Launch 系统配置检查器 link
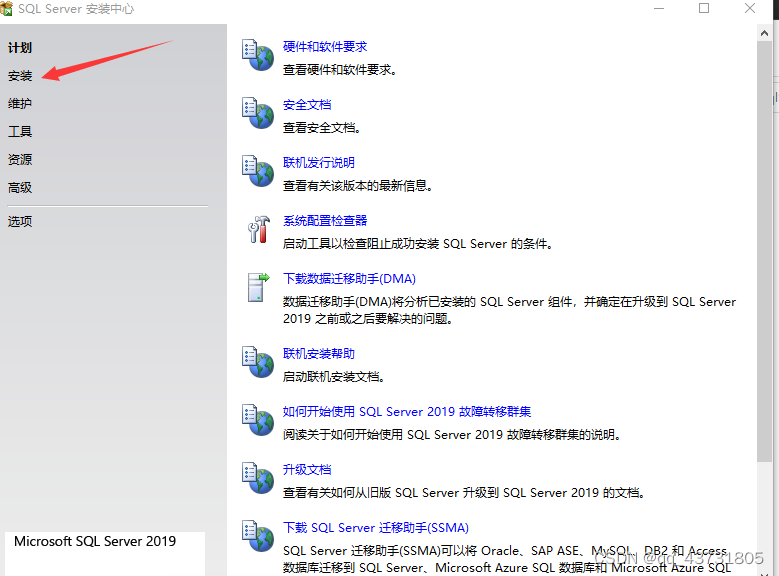Viewport: 779px width, 576px height. tap(325, 221)
